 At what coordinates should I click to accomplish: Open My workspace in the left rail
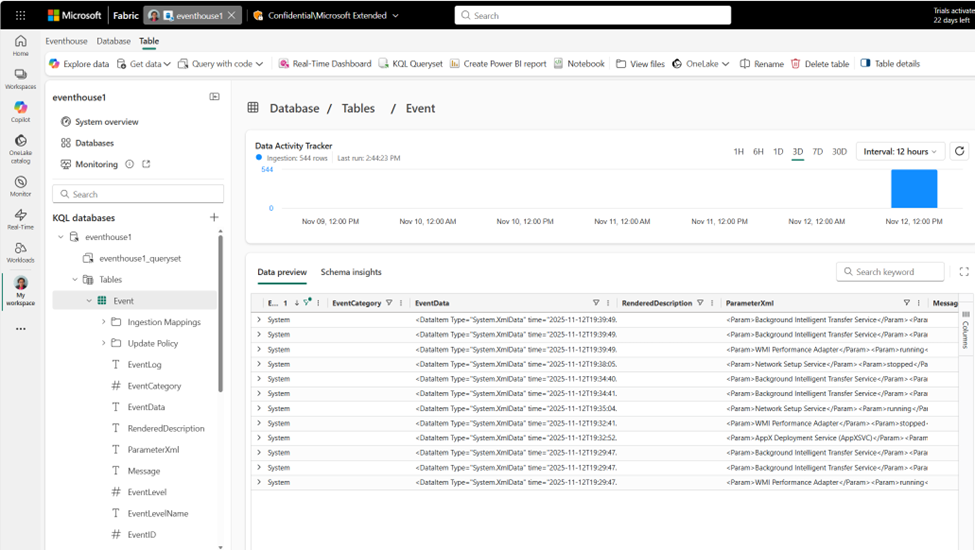point(21,291)
